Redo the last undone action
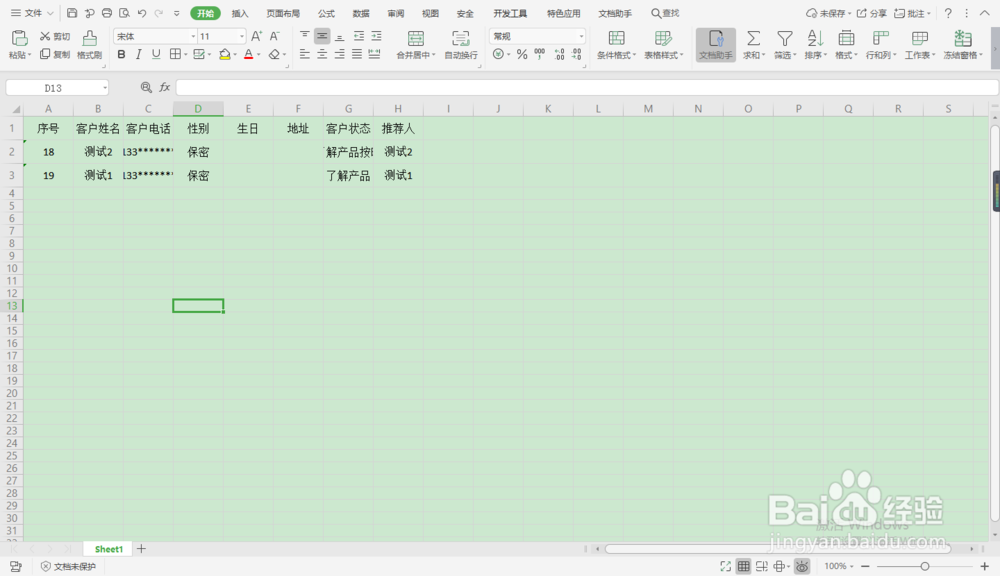1000x576 pixels. tap(159, 13)
